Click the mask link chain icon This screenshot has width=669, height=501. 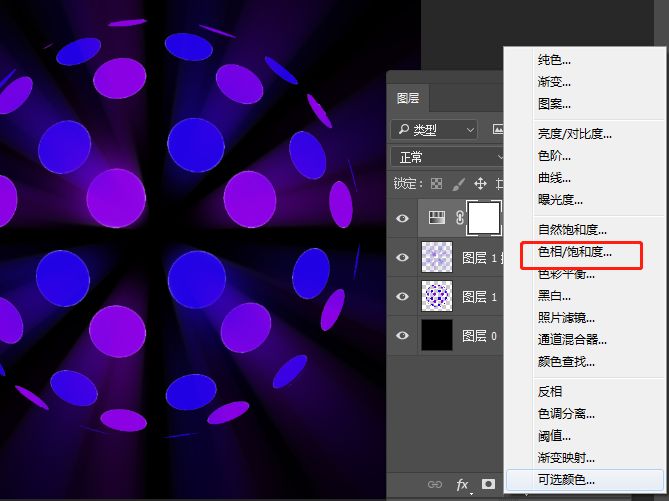point(460,218)
